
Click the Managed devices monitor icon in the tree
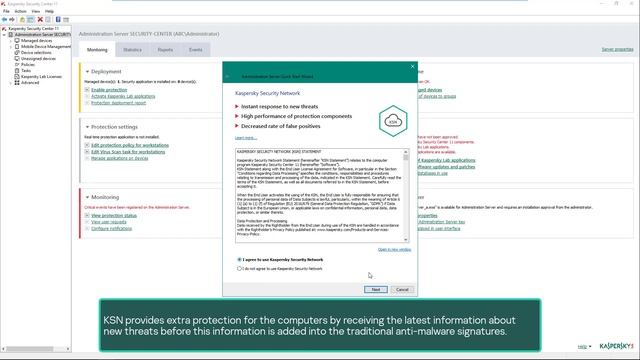pos(17,40)
